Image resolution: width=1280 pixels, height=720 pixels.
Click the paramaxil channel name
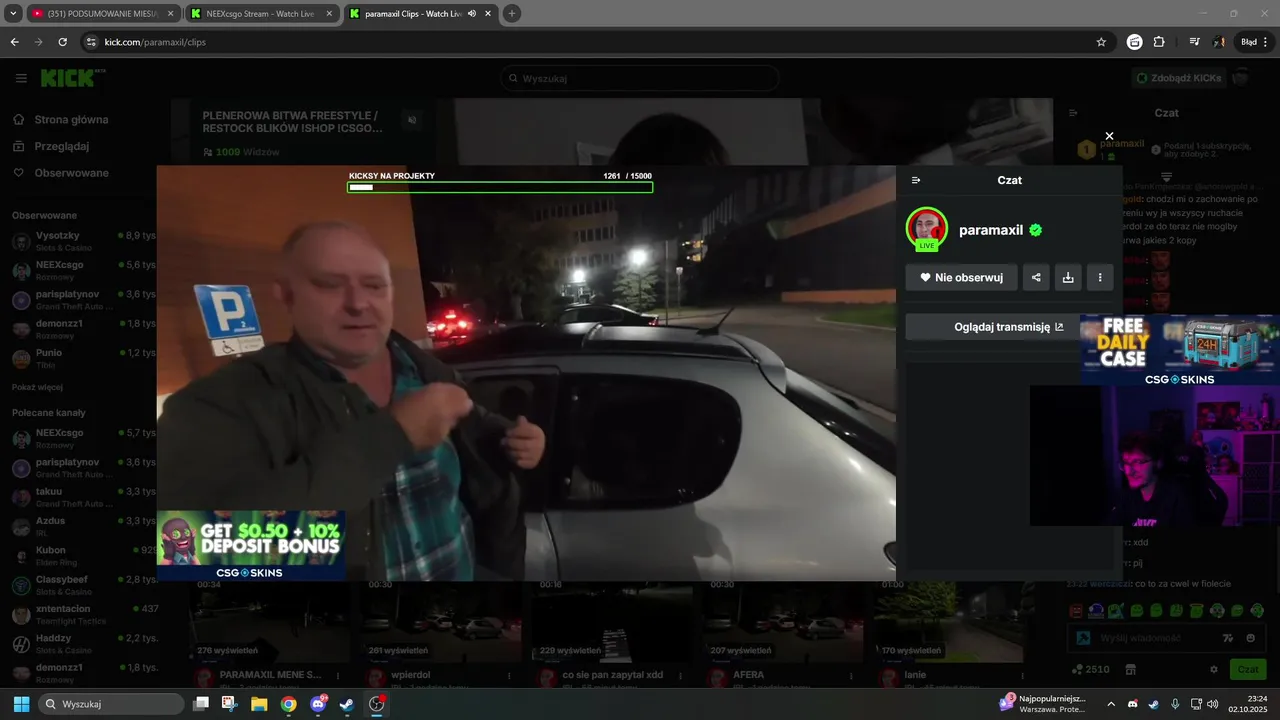point(991,230)
